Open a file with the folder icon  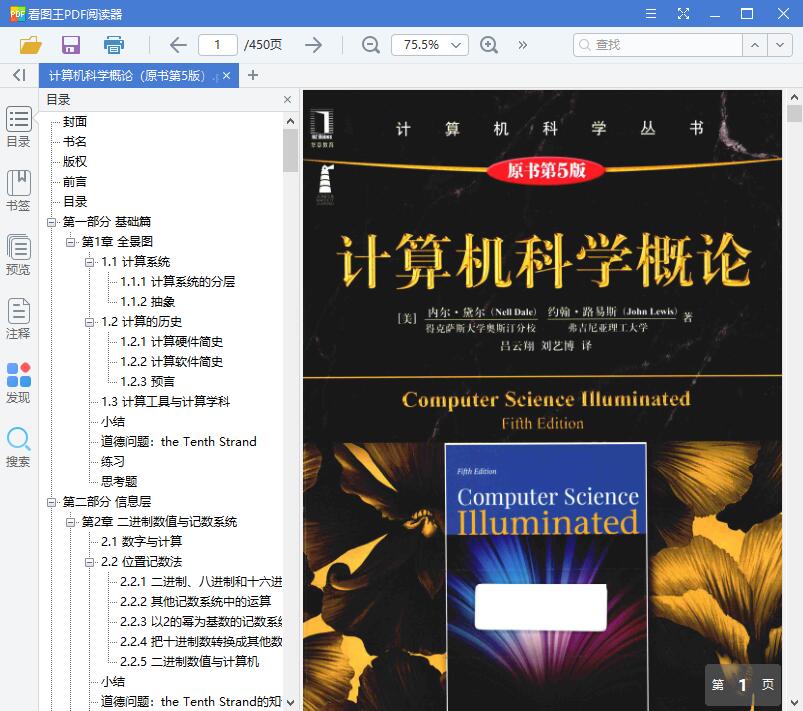pyautogui.click(x=30, y=45)
